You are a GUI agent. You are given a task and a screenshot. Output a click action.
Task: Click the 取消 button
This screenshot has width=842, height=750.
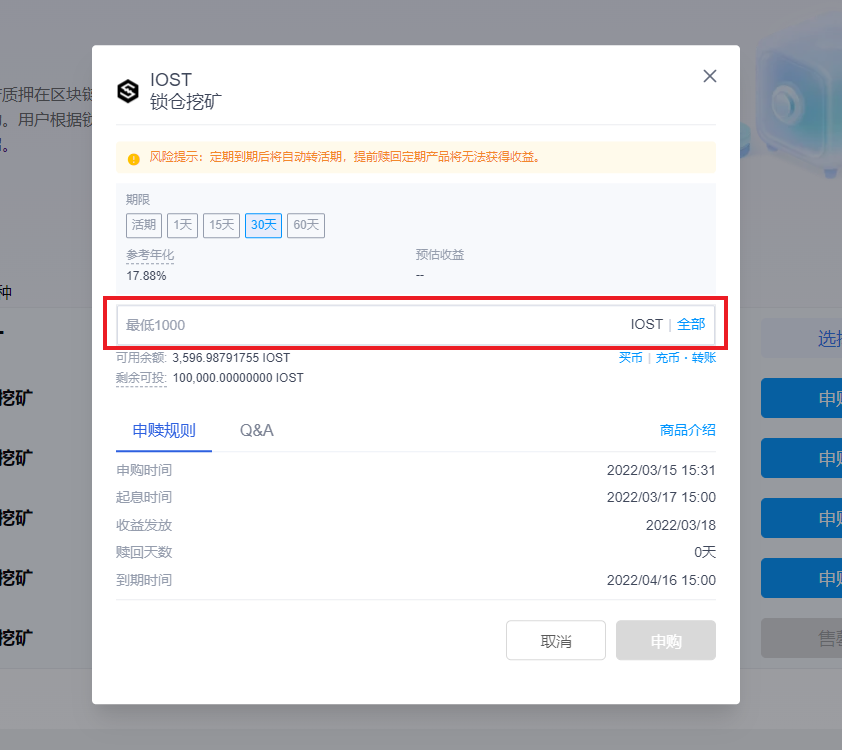pyautogui.click(x=556, y=640)
